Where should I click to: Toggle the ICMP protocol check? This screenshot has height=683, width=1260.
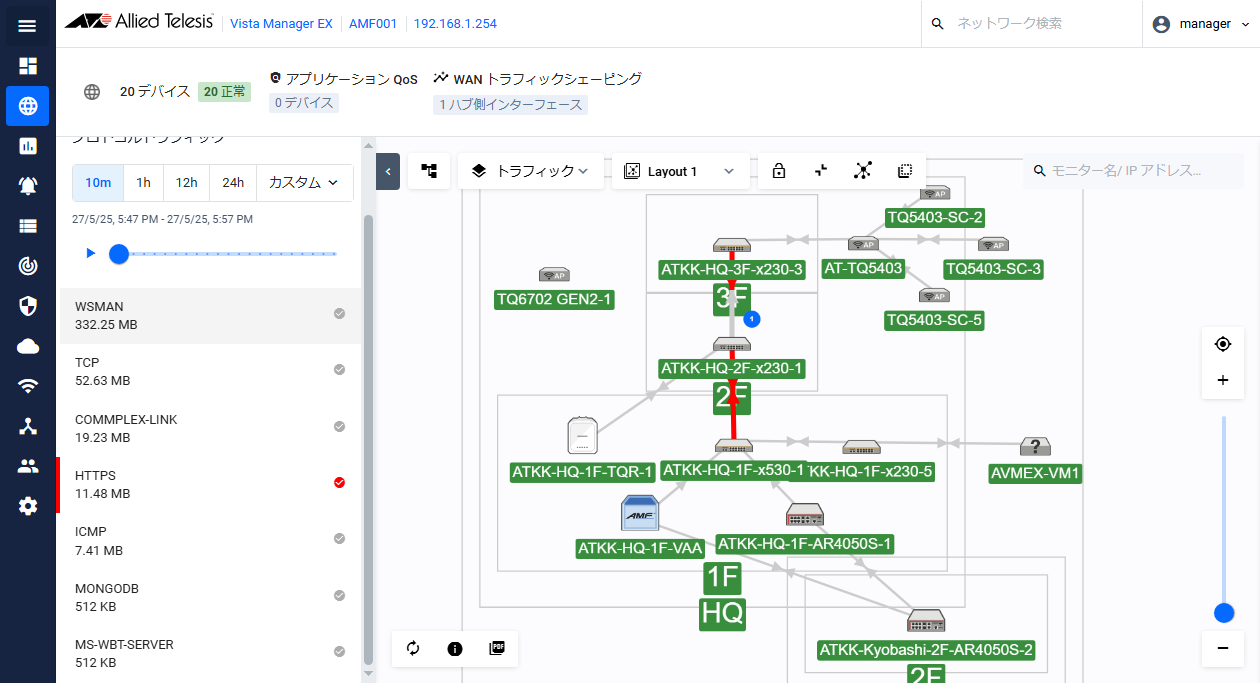pos(339,539)
